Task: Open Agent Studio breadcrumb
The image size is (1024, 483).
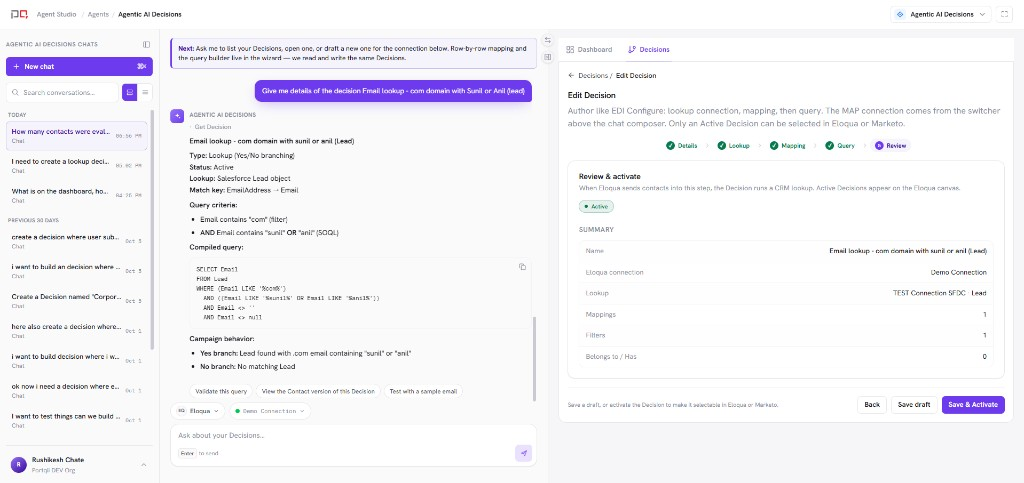Action: point(56,14)
